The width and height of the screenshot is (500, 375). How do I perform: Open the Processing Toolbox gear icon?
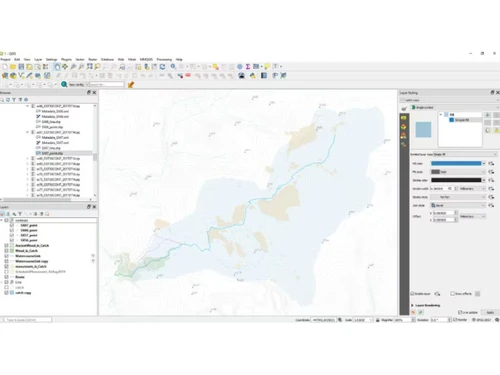(x=240, y=67)
